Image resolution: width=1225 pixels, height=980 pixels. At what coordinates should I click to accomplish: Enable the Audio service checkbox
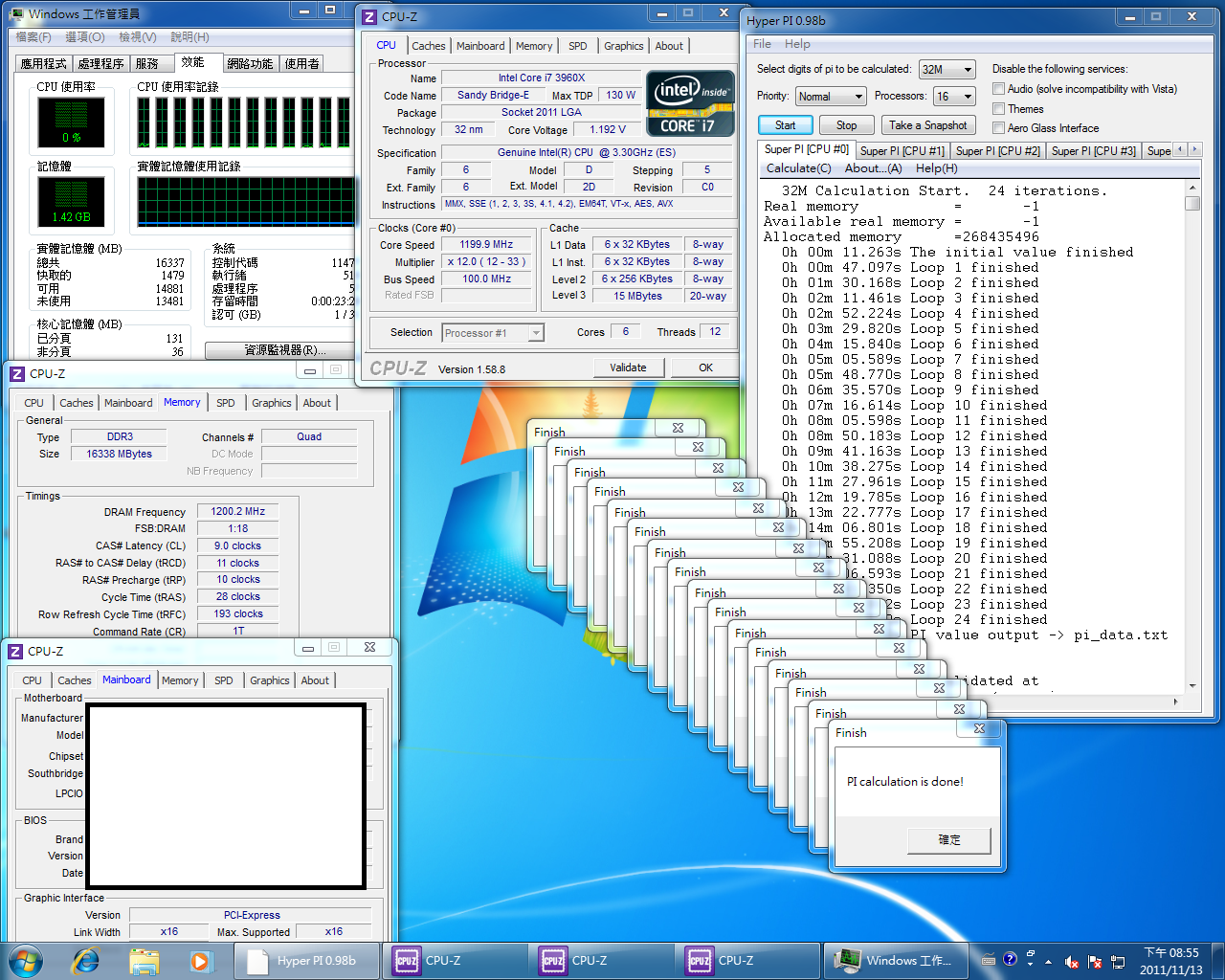[998, 89]
